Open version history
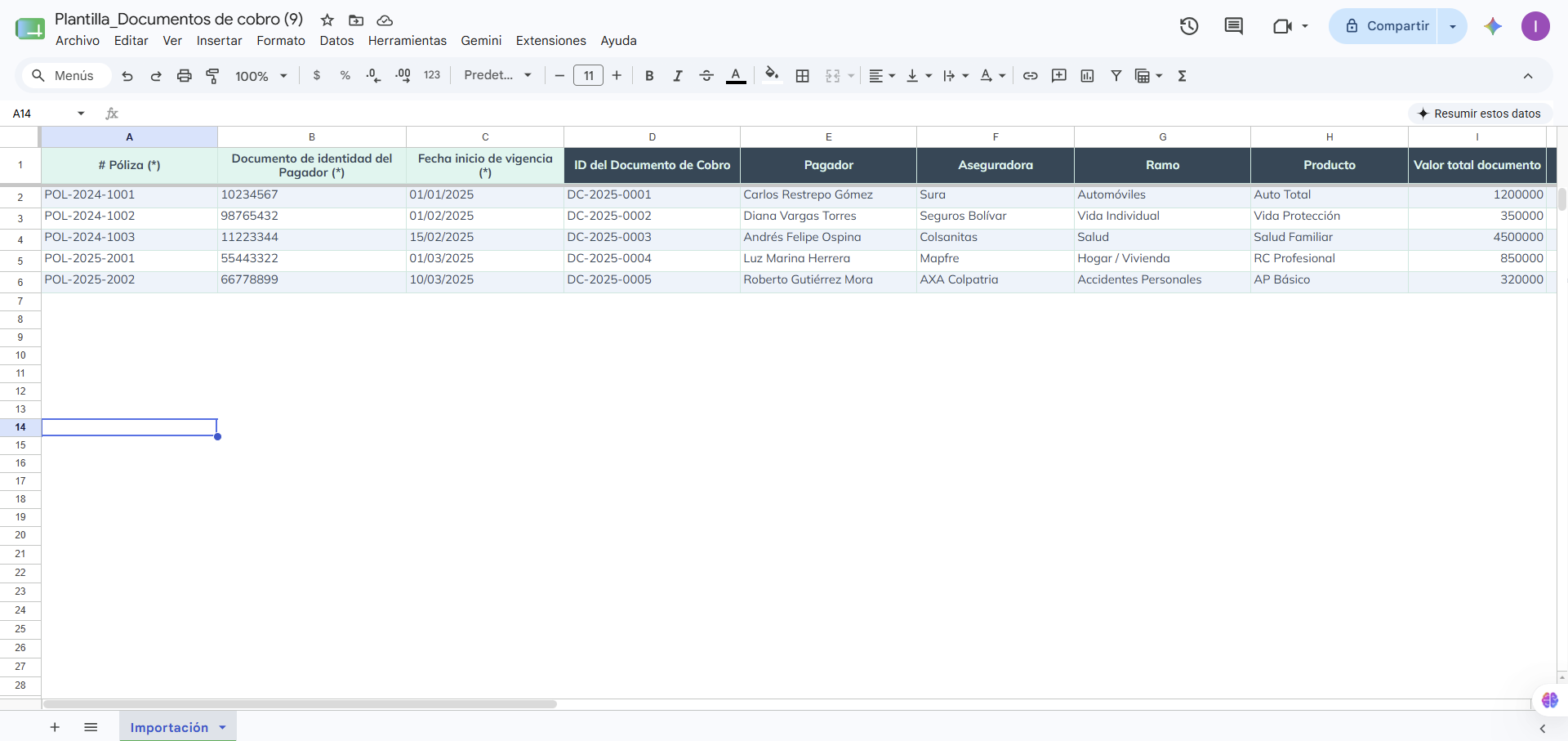 1189,26
